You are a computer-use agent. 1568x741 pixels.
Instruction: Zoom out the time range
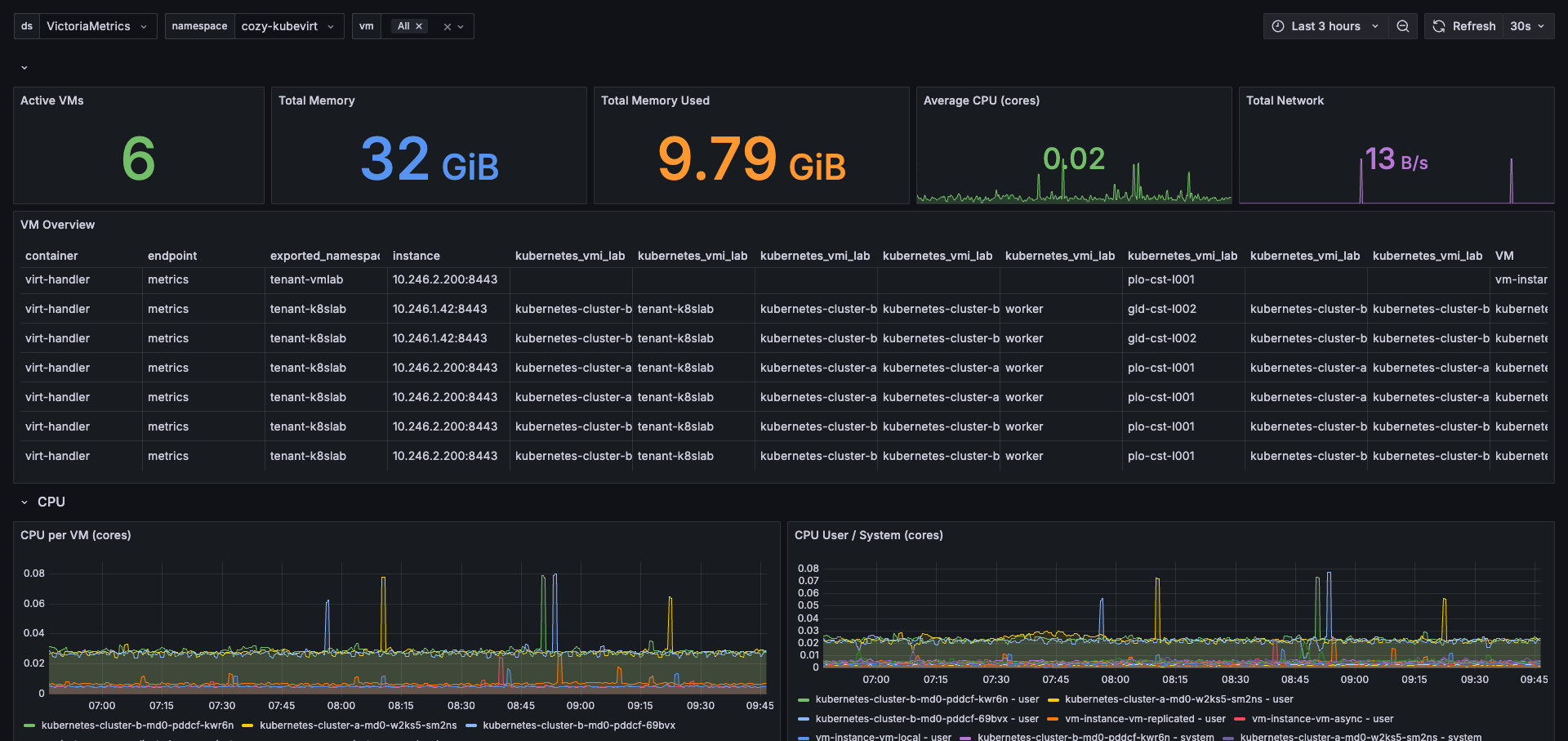point(1402,26)
